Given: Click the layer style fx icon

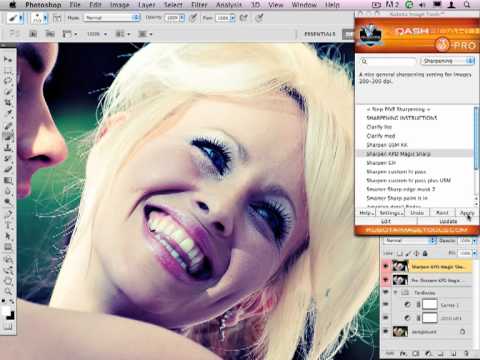Looking at the screenshot, I should click(x=403, y=353).
